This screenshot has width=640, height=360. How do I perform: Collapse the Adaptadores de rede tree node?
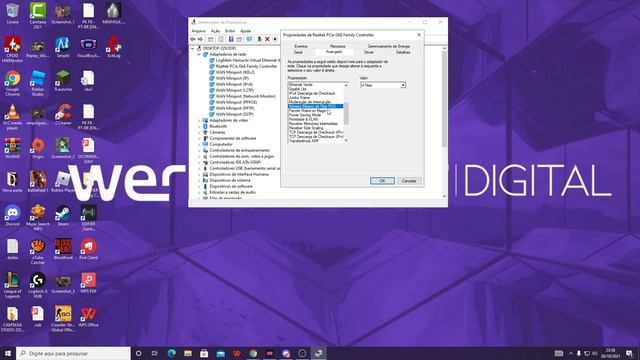[199, 54]
